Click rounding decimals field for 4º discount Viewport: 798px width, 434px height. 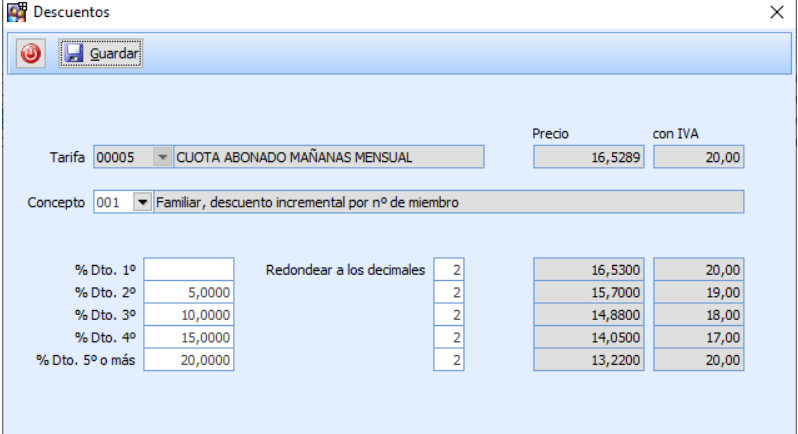tap(450, 338)
